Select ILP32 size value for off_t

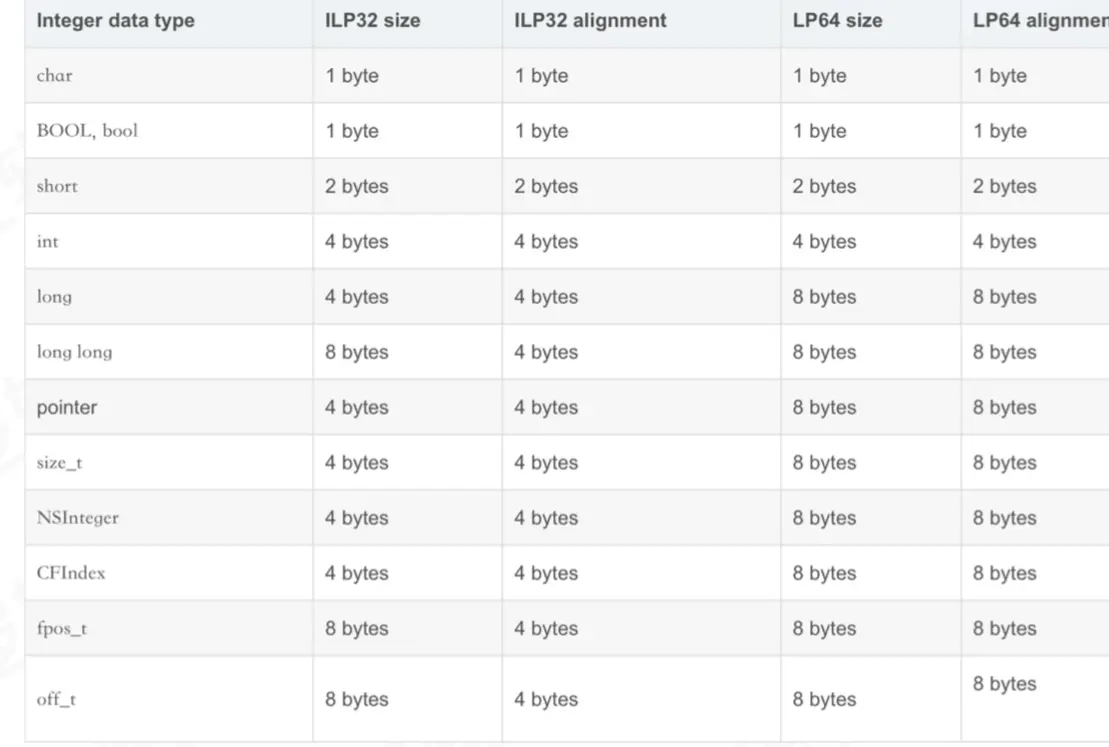click(357, 699)
